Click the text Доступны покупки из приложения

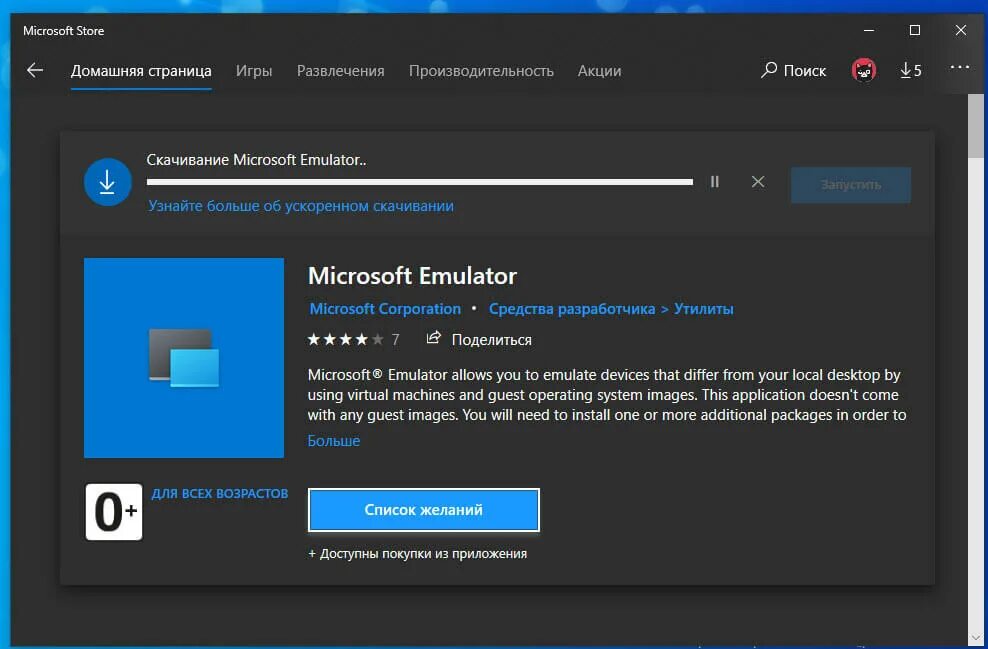423,554
